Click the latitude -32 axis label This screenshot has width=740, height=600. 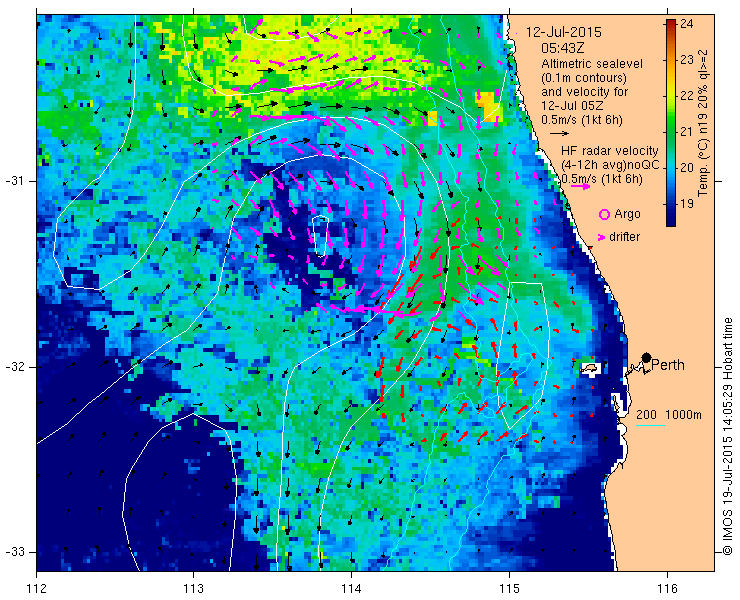click(x=15, y=367)
